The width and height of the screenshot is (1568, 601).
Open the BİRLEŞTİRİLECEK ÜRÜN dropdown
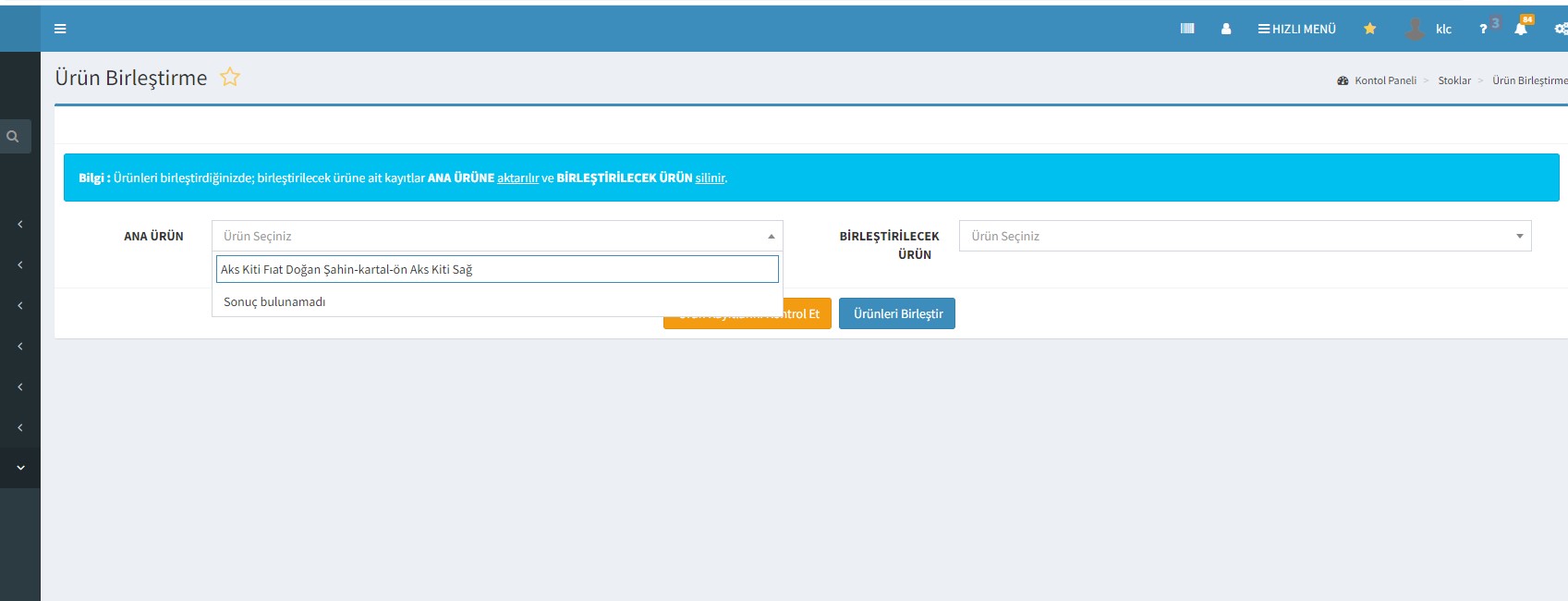[x=1245, y=236]
